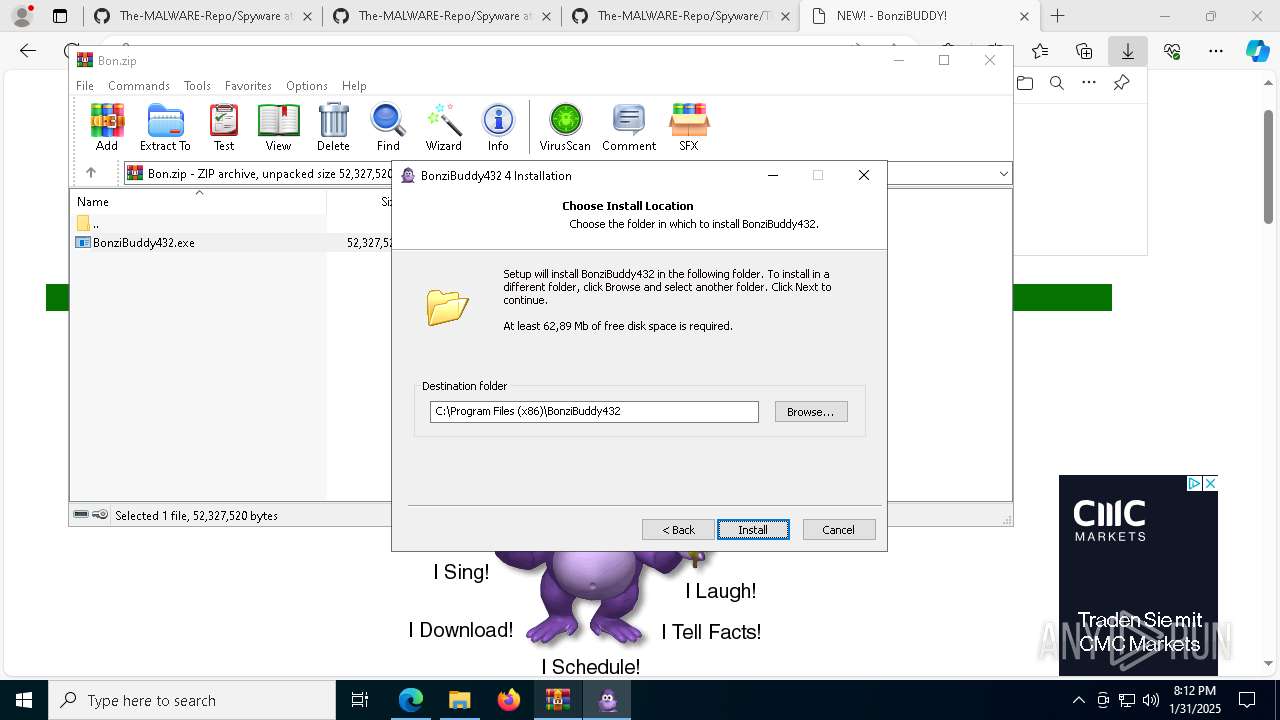Screen dimensions: 1280x720
Task: Open browser Favorites star icon
Action: tap(1040, 51)
